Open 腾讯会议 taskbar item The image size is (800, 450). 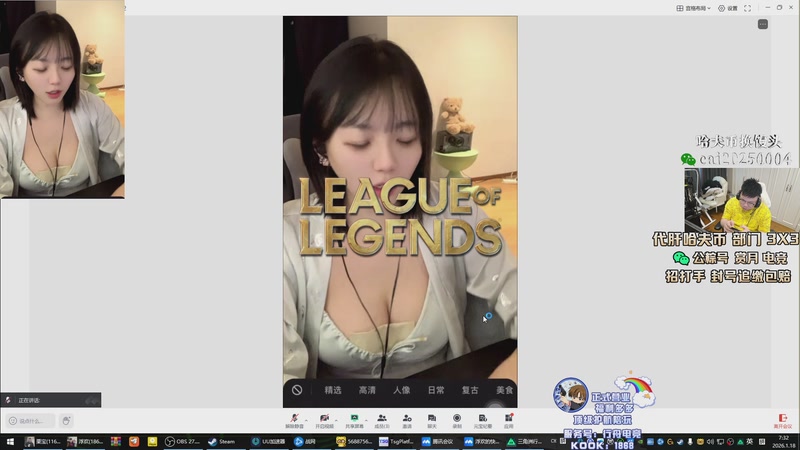[438, 442]
